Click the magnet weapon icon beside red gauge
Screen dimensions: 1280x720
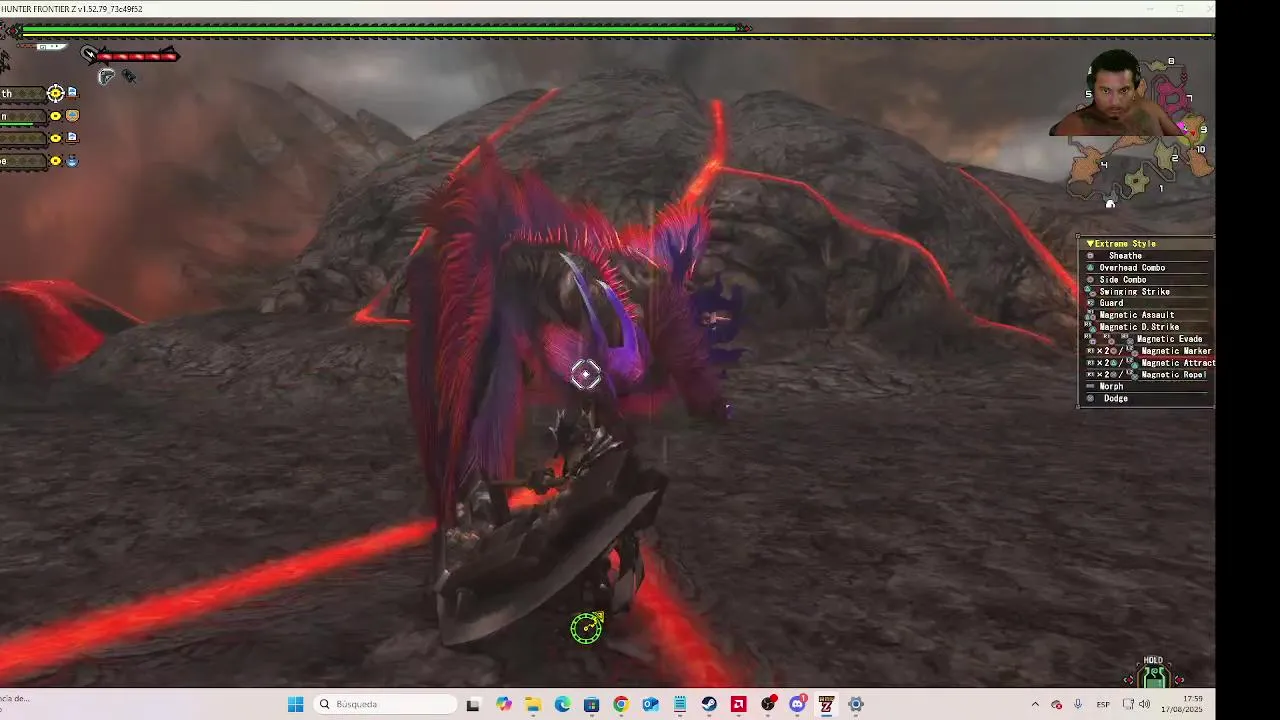point(89,54)
